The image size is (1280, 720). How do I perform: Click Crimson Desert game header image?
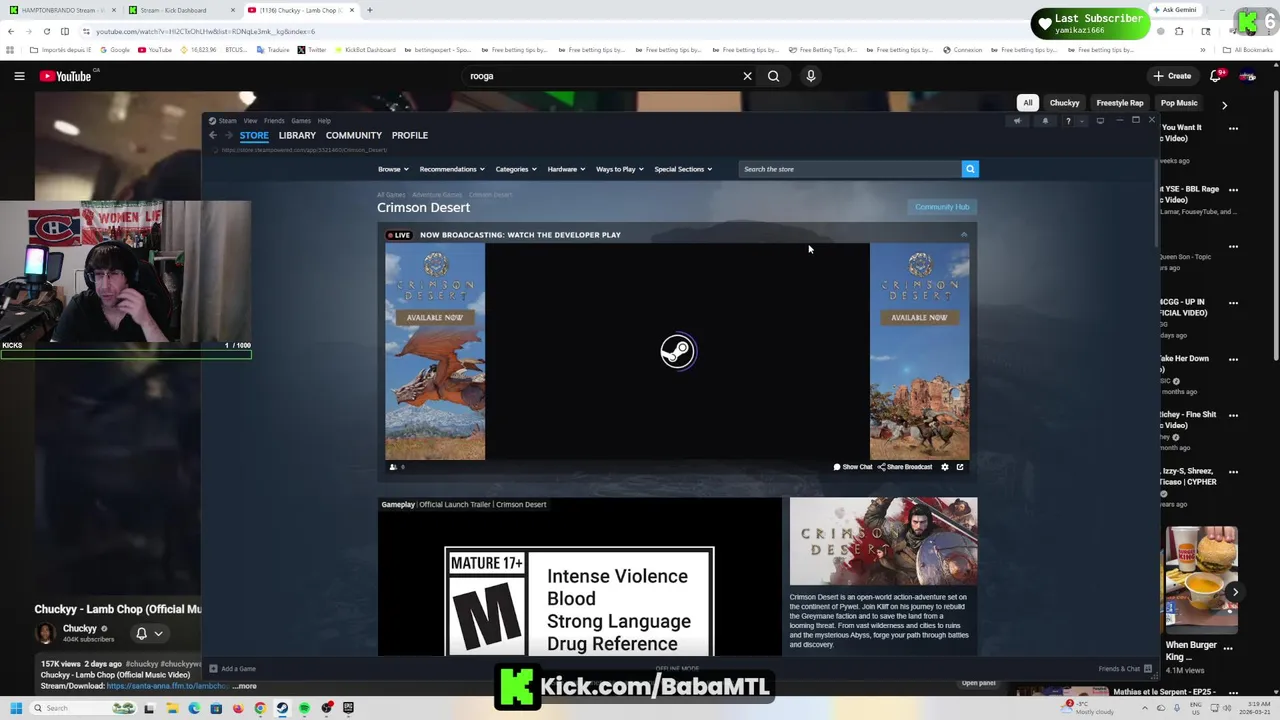point(883,541)
